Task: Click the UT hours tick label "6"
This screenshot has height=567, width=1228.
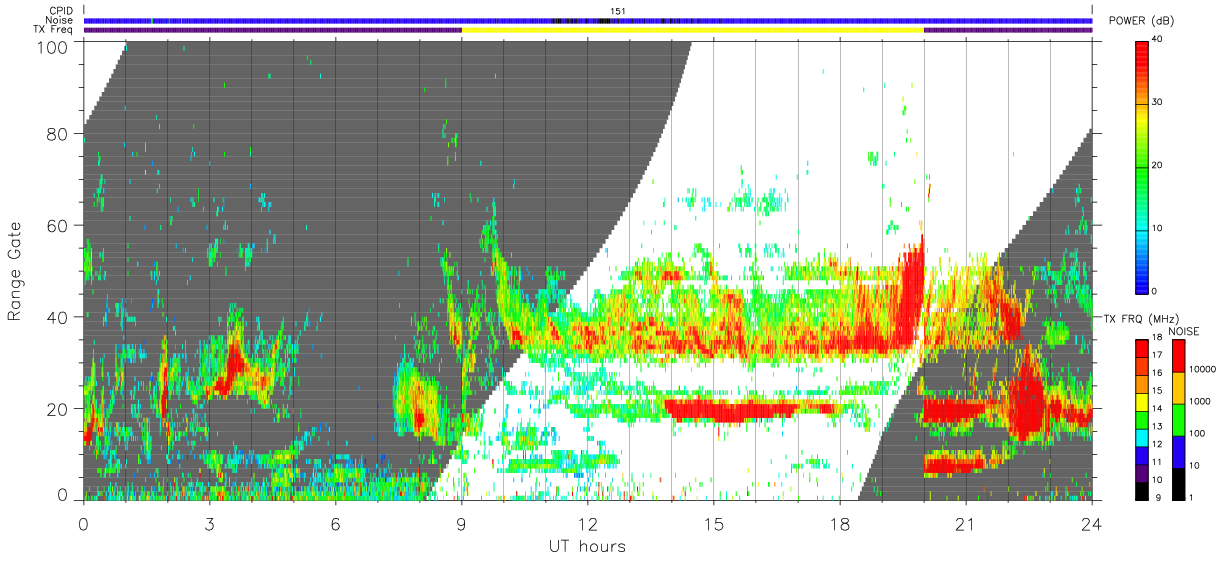Action: pyautogui.click(x=336, y=524)
